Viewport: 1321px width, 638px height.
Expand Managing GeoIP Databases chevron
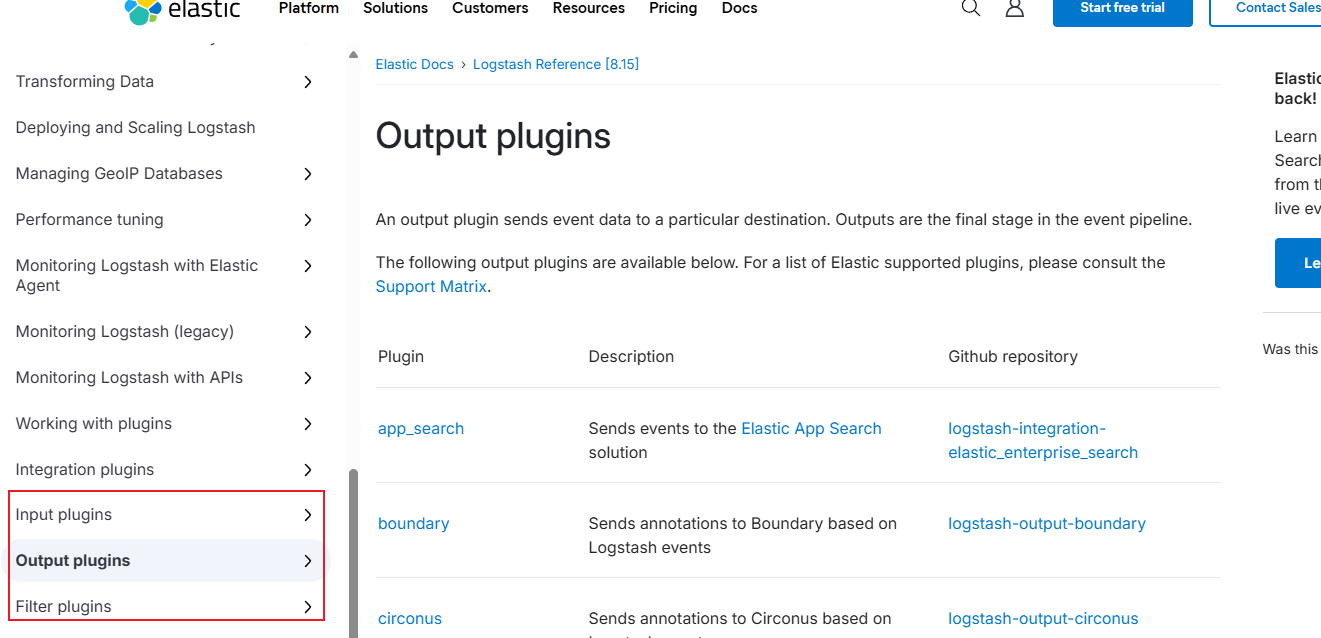tap(308, 174)
